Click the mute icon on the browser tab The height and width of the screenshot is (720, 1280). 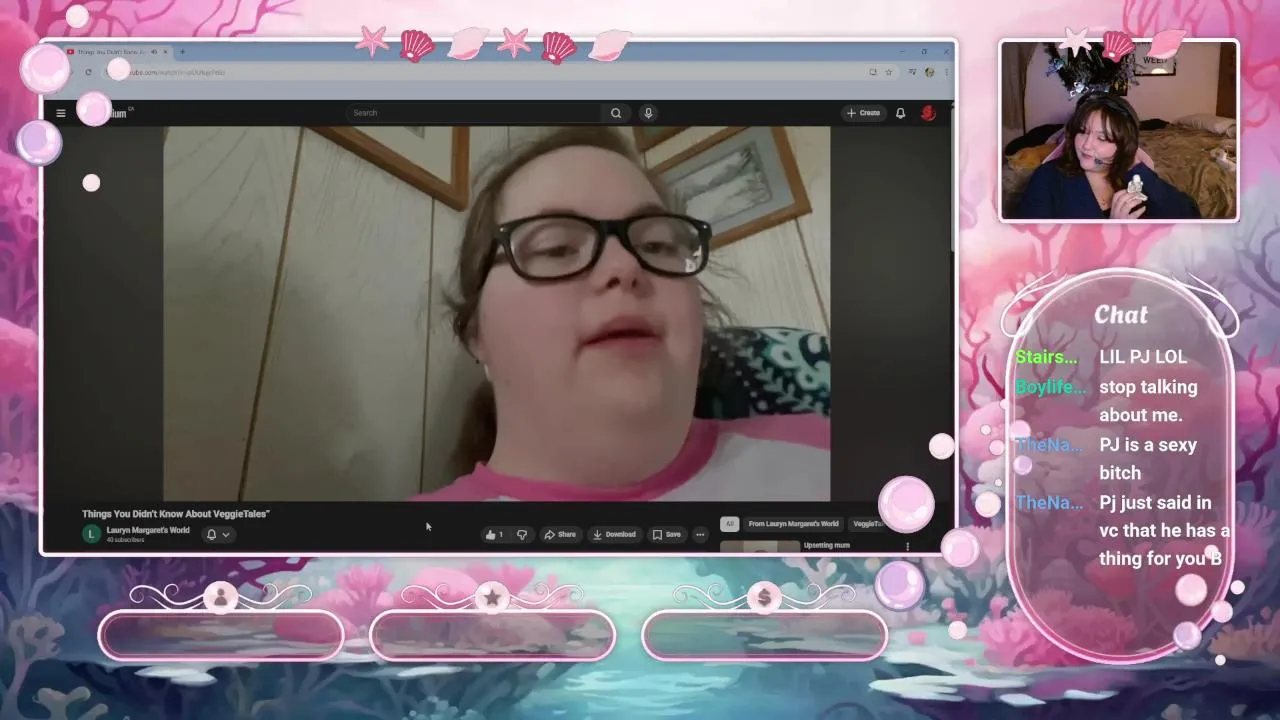tap(154, 52)
